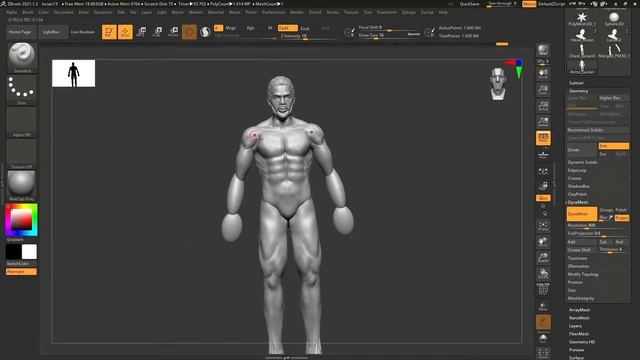Click the Live Boolean button
The image size is (640, 360).
click(x=83, y=32)
